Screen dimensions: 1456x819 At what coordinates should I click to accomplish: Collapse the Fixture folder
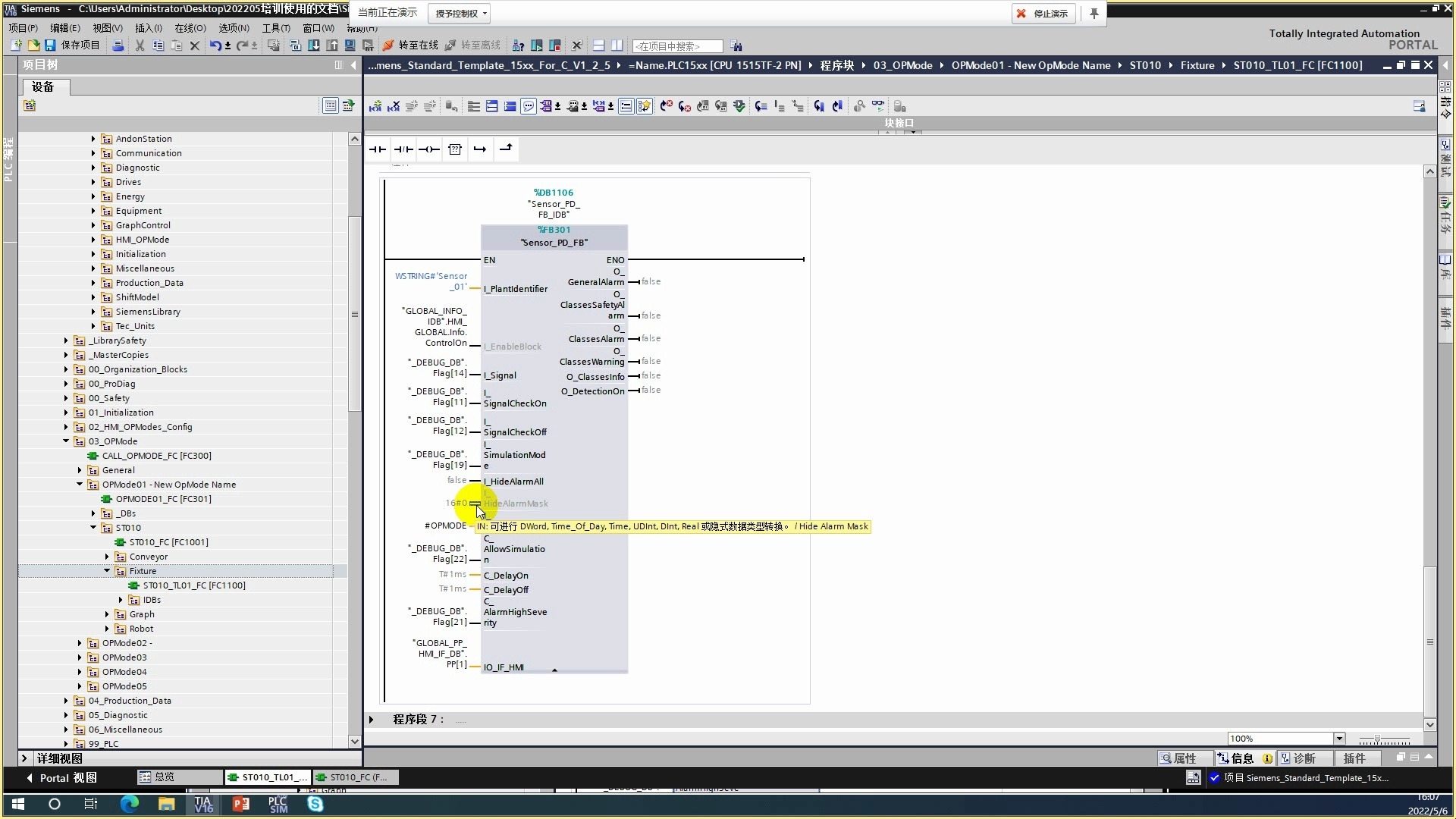tap(107, 571)
